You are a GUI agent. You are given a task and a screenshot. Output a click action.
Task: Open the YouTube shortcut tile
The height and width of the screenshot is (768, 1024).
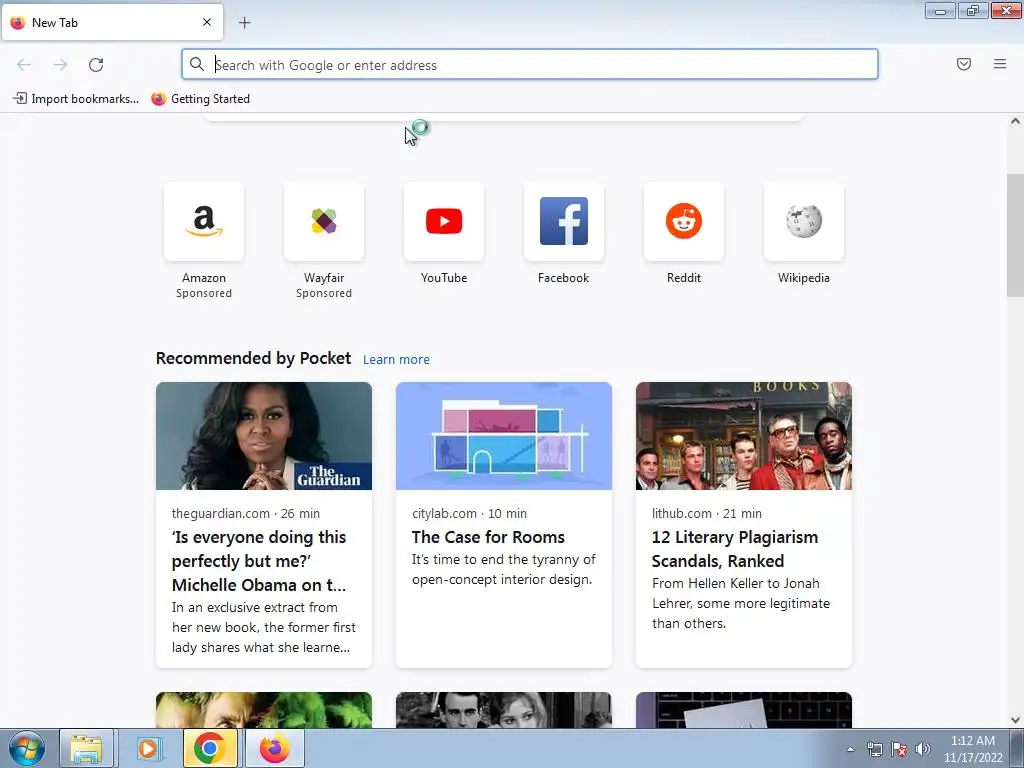coord(444,222)
